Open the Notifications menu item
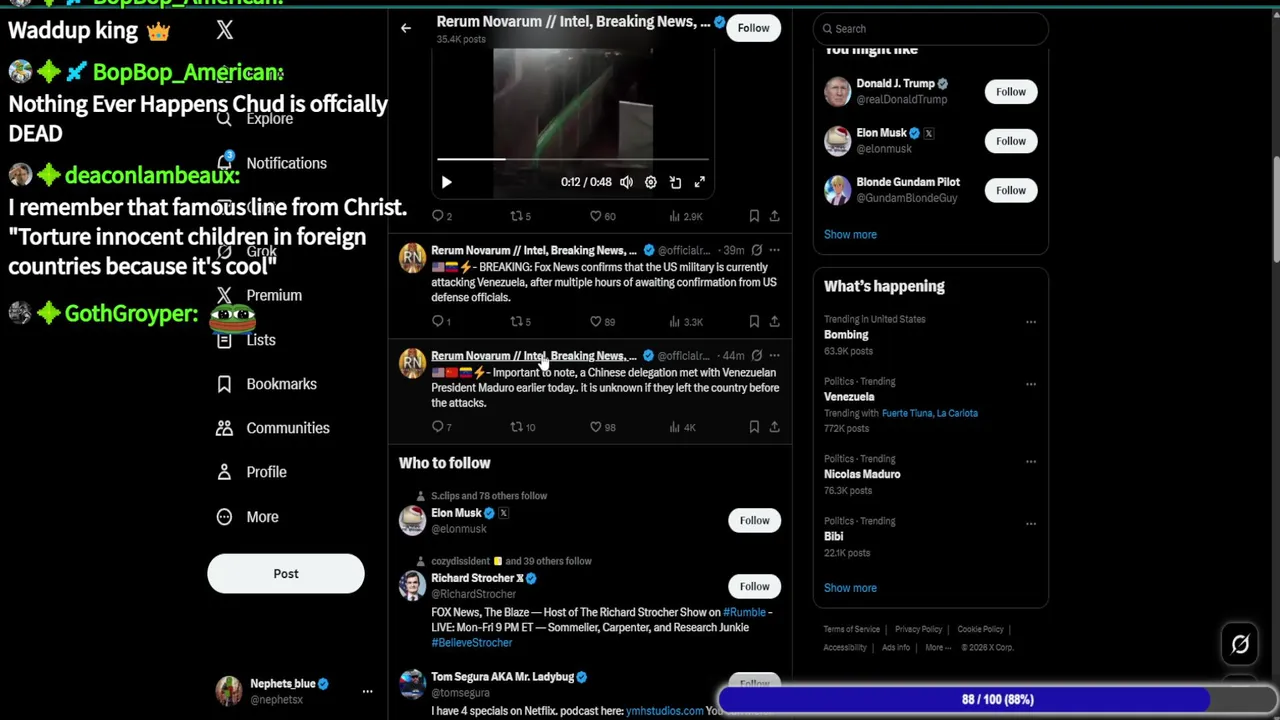The height and width of the screenshot is (720, 1280). click(x=272, y=163)
